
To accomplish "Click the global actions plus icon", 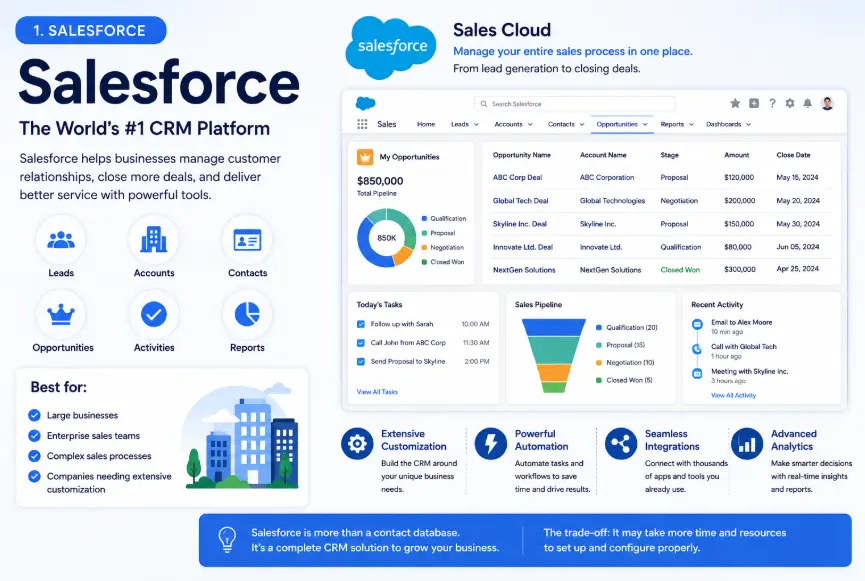I will coord(754,103).
